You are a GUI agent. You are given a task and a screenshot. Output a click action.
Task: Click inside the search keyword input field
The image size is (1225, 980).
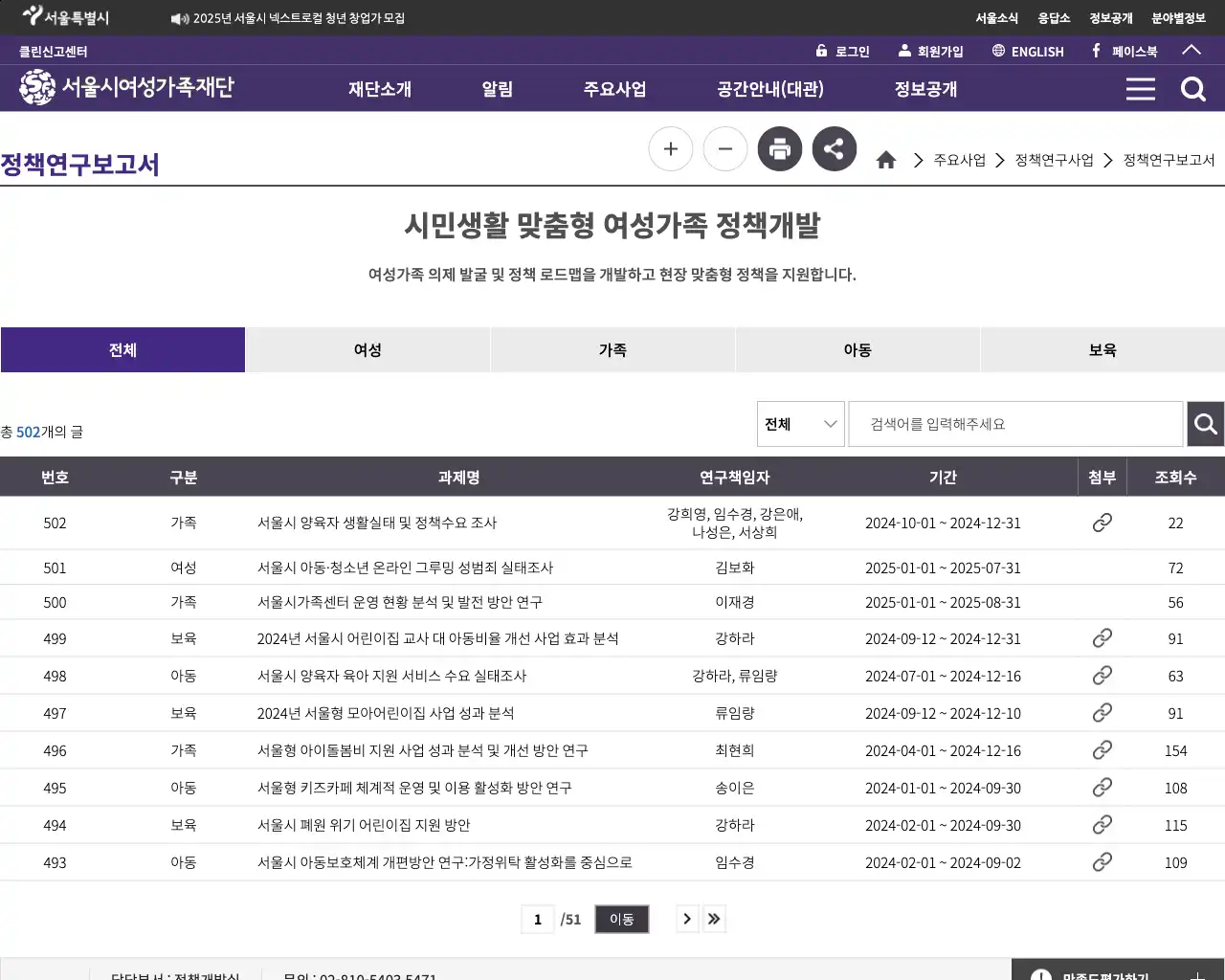[1014, 424]
